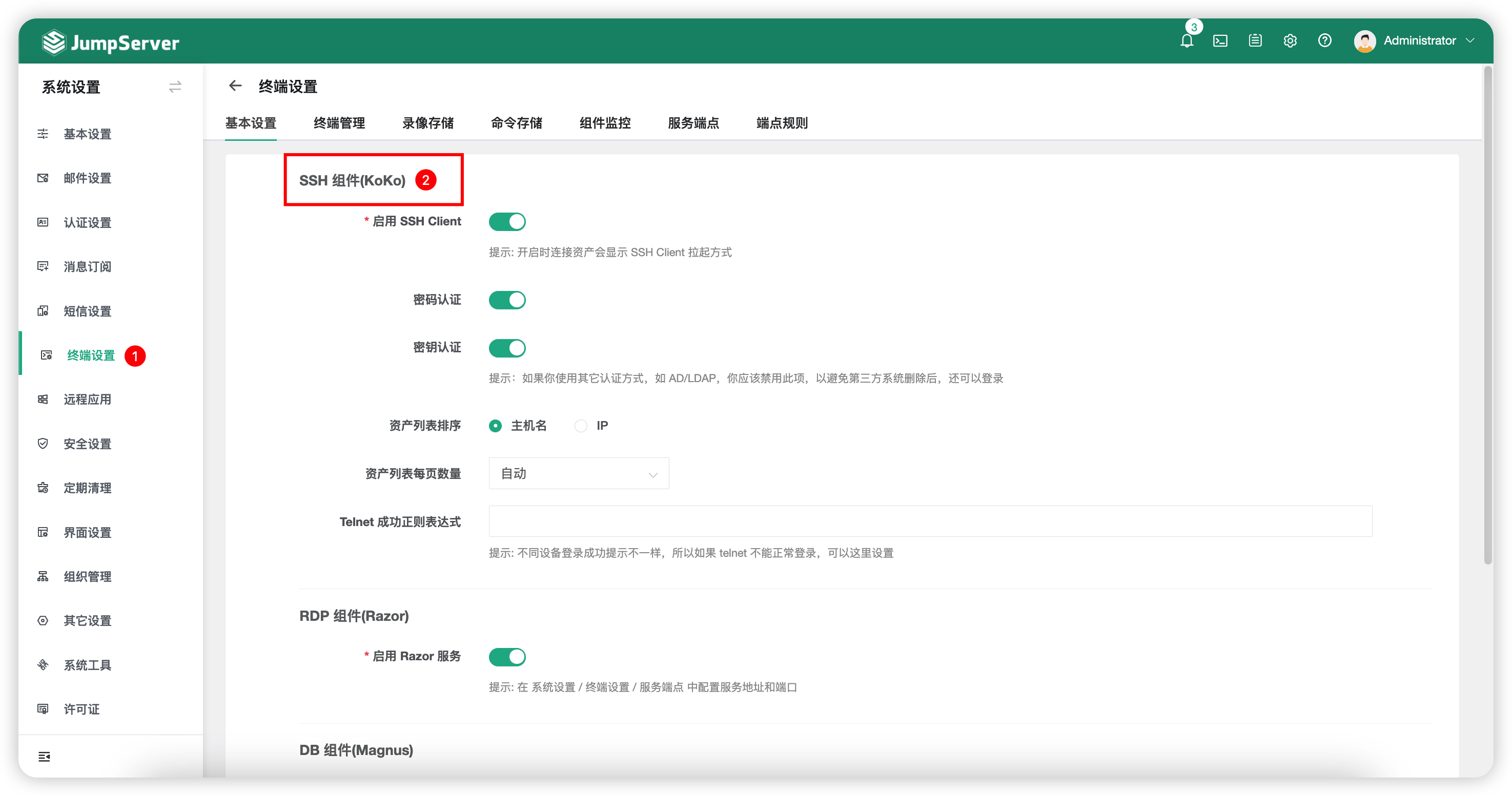Collapse the 系统设置 sidebar
This screenshot has height=796, width=1512.
174,87
